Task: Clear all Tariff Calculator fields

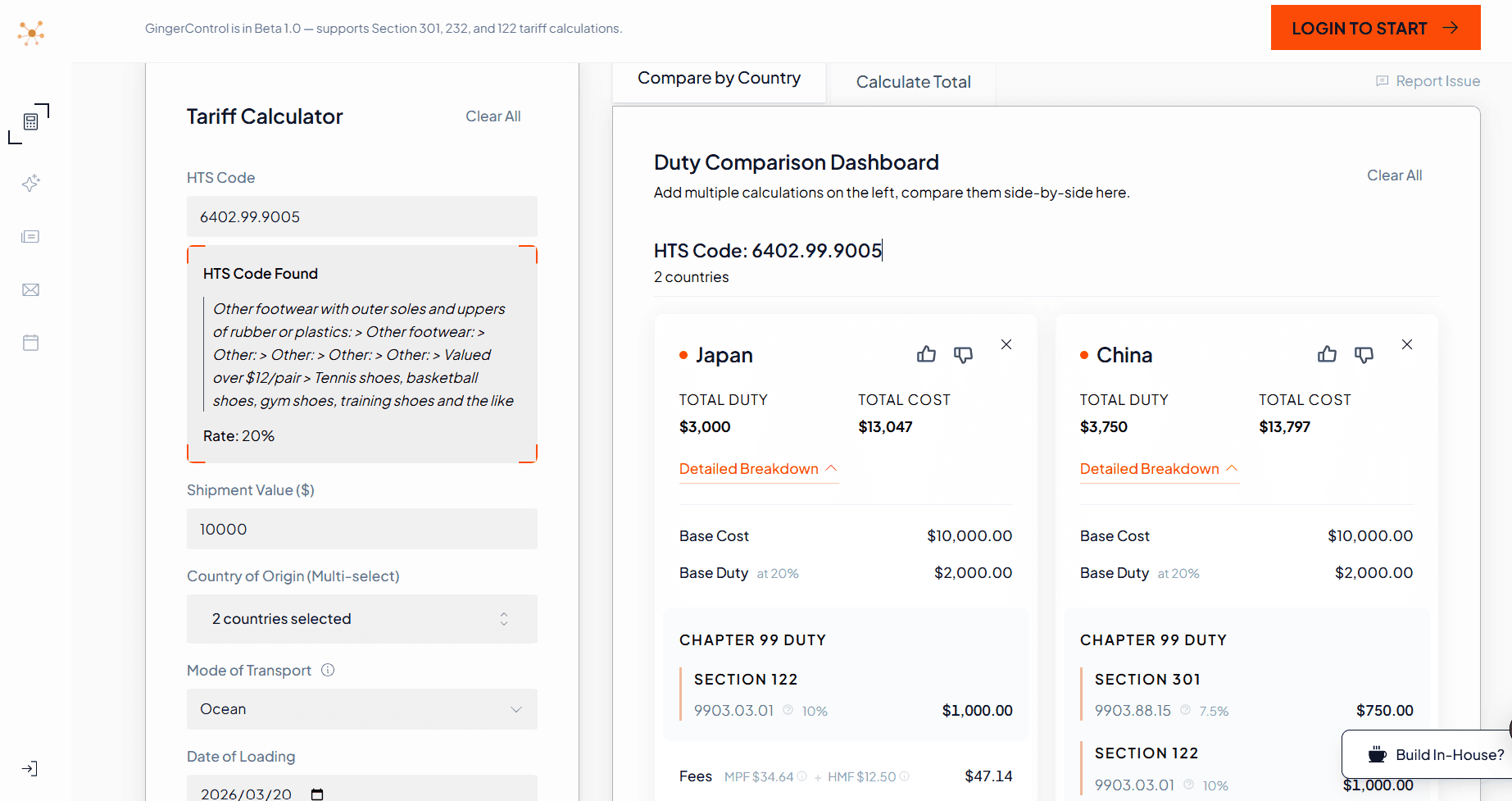Action: (493, 116)
